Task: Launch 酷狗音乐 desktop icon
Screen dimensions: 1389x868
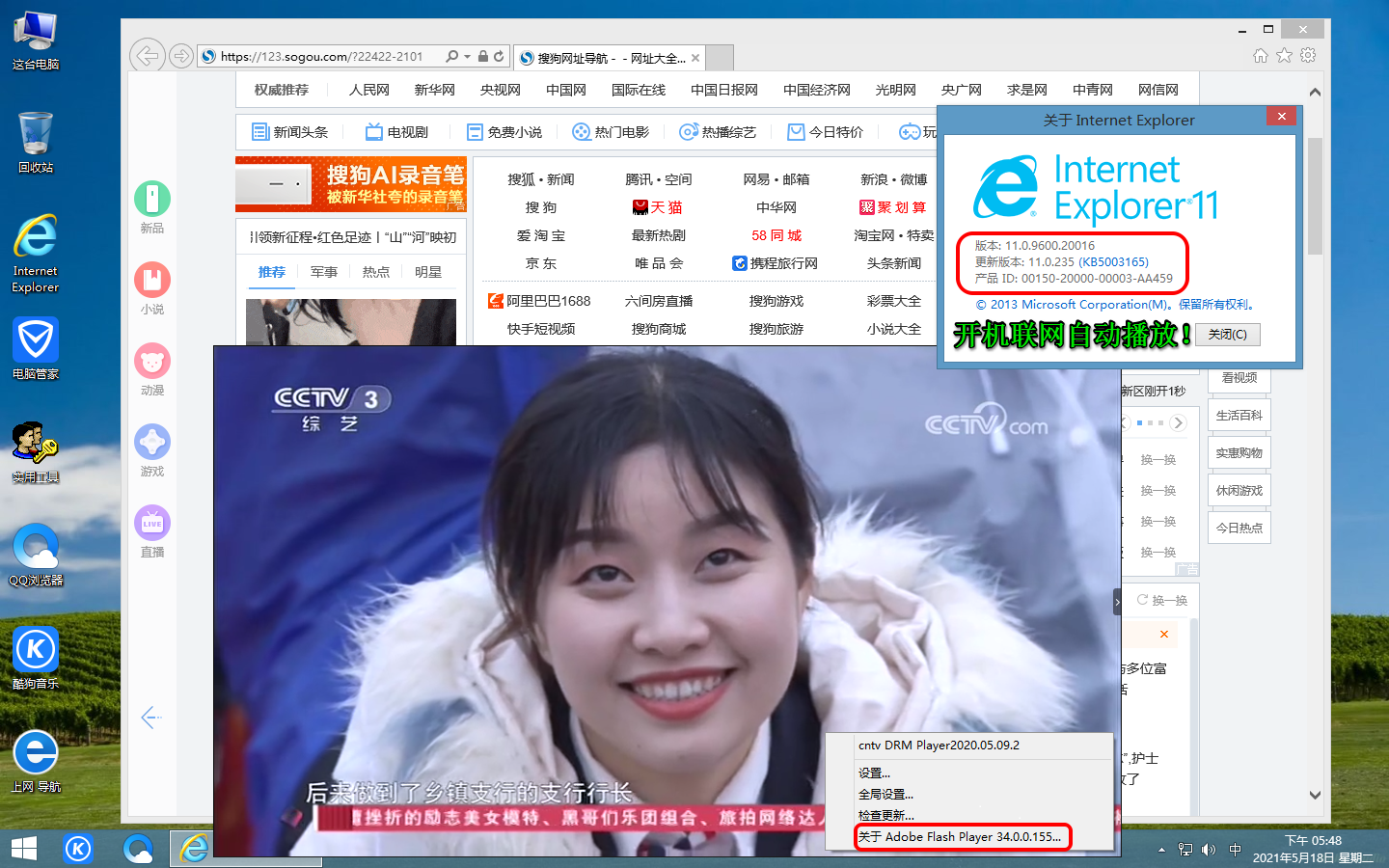Action: 36,659
